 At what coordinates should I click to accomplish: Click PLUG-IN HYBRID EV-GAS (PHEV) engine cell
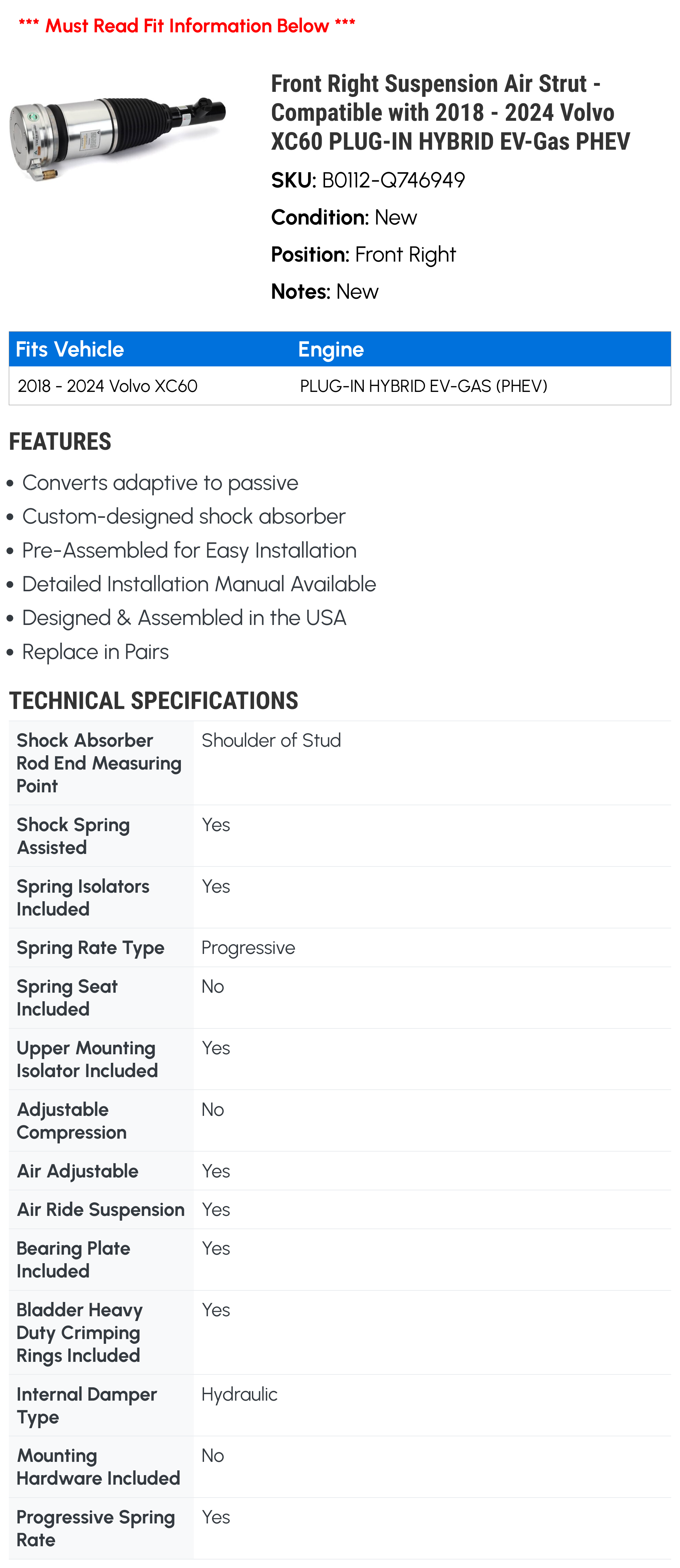click(x=423, y=386)
